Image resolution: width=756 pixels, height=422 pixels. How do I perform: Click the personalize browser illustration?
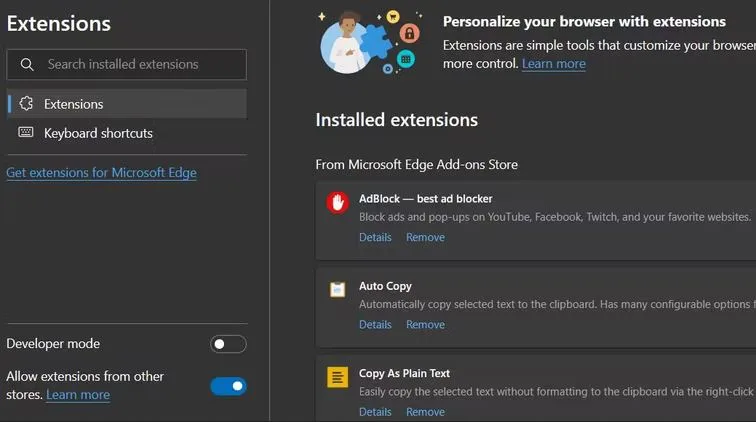point(370,42)
